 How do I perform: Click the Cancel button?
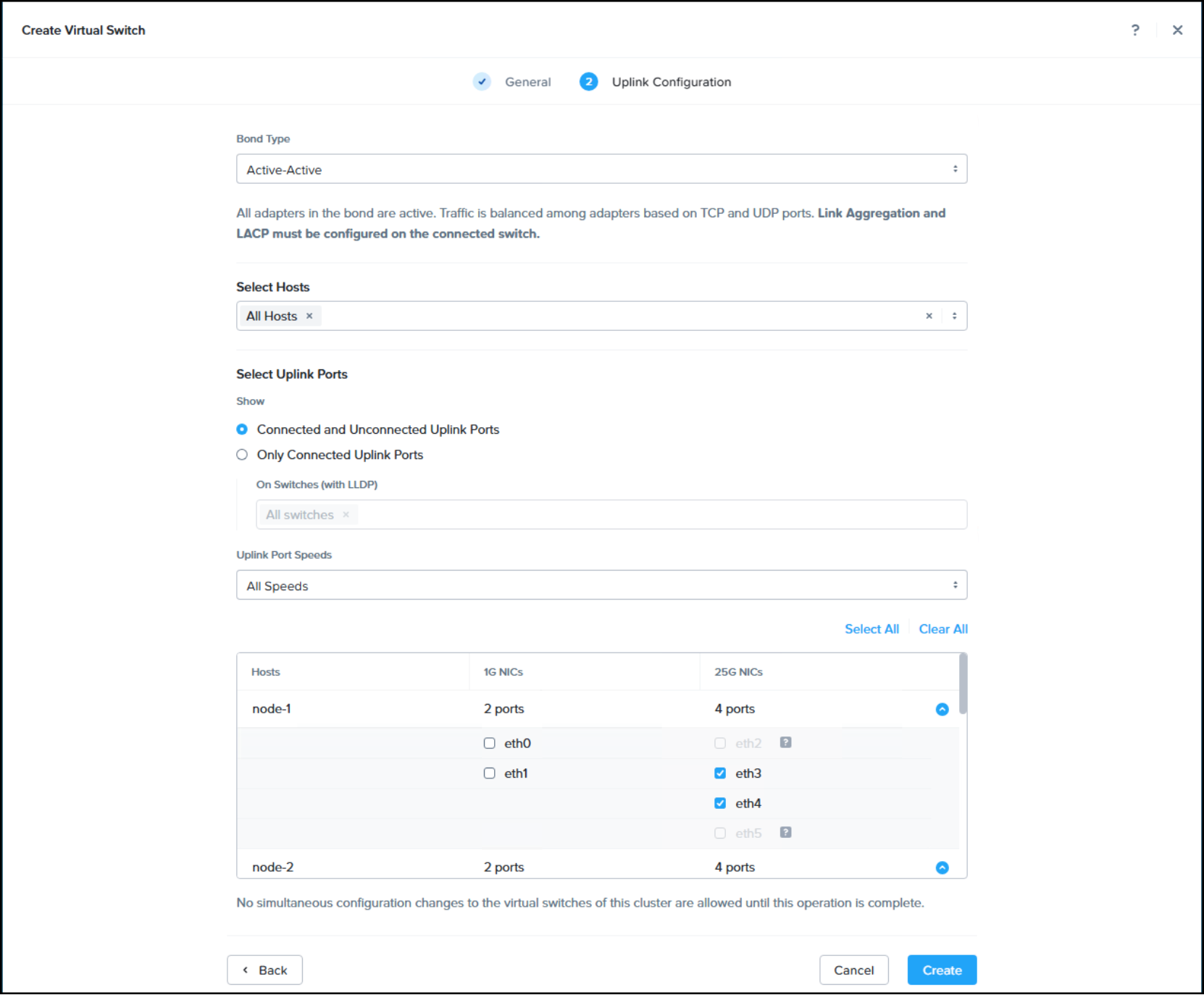click(x=853, y=970)
